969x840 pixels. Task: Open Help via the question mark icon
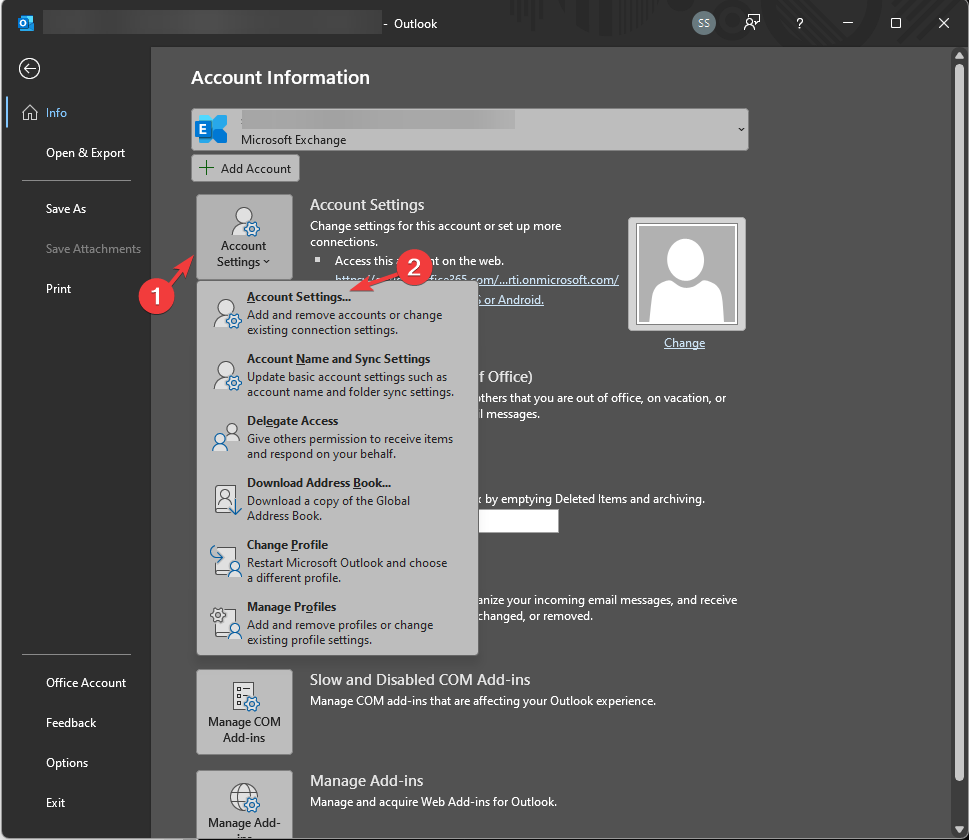tap(799, 23)
